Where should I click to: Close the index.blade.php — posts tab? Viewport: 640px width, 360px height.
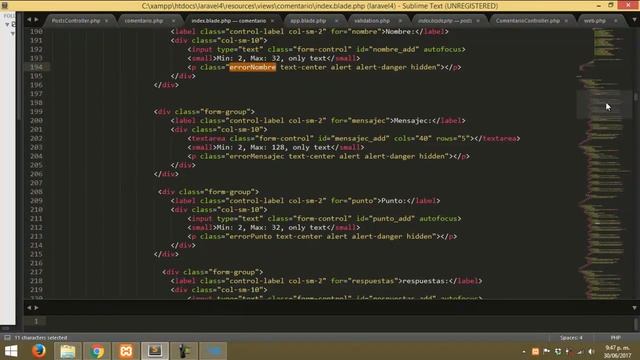click(x=478, y=21)
